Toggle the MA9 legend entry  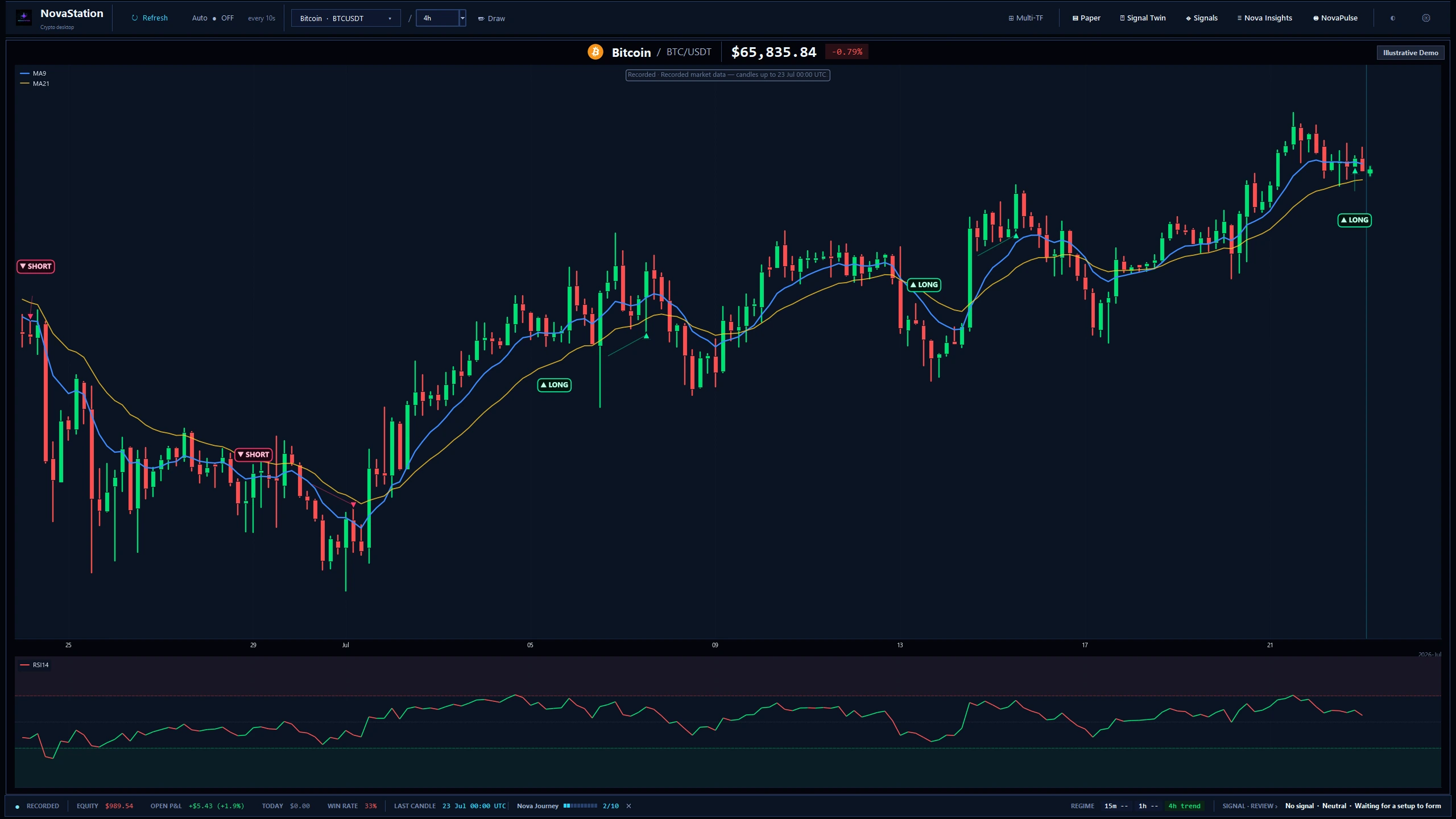(x=33, y=73)
